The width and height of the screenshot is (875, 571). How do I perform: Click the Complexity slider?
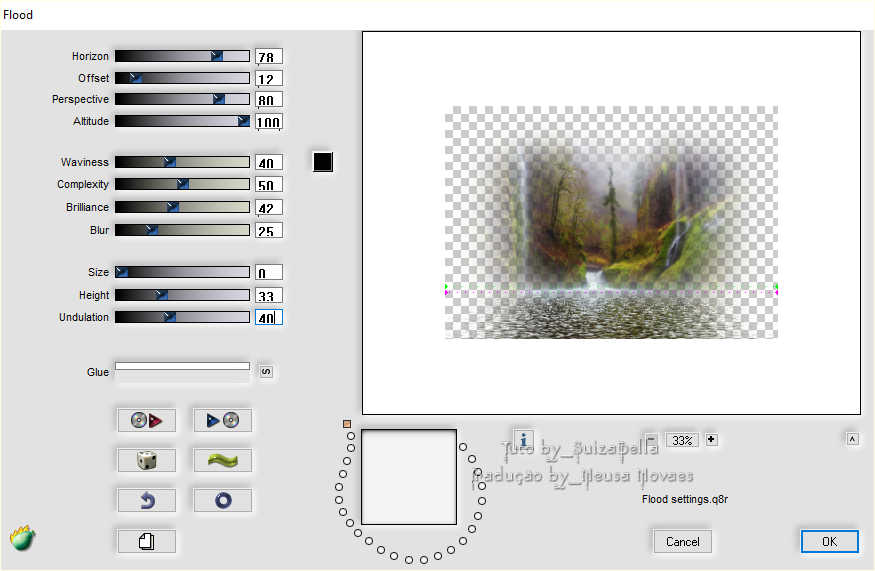tap(182, 184)
